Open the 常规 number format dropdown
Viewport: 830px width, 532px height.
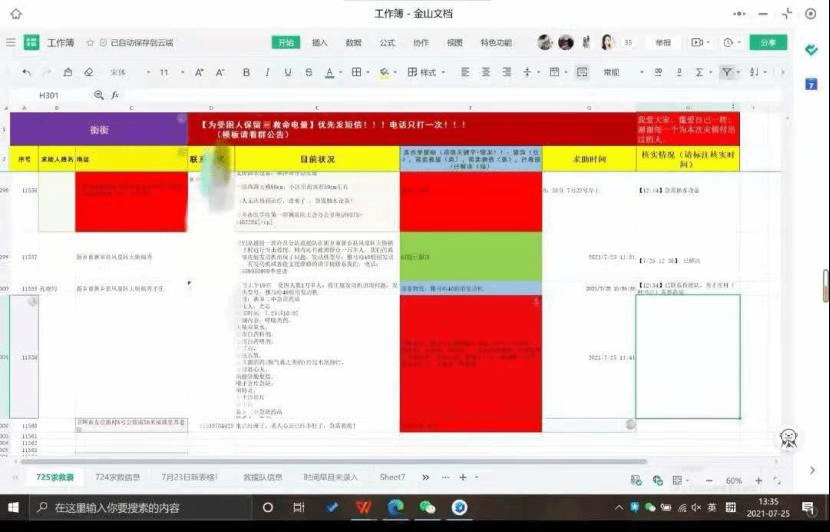click(616, 73)
